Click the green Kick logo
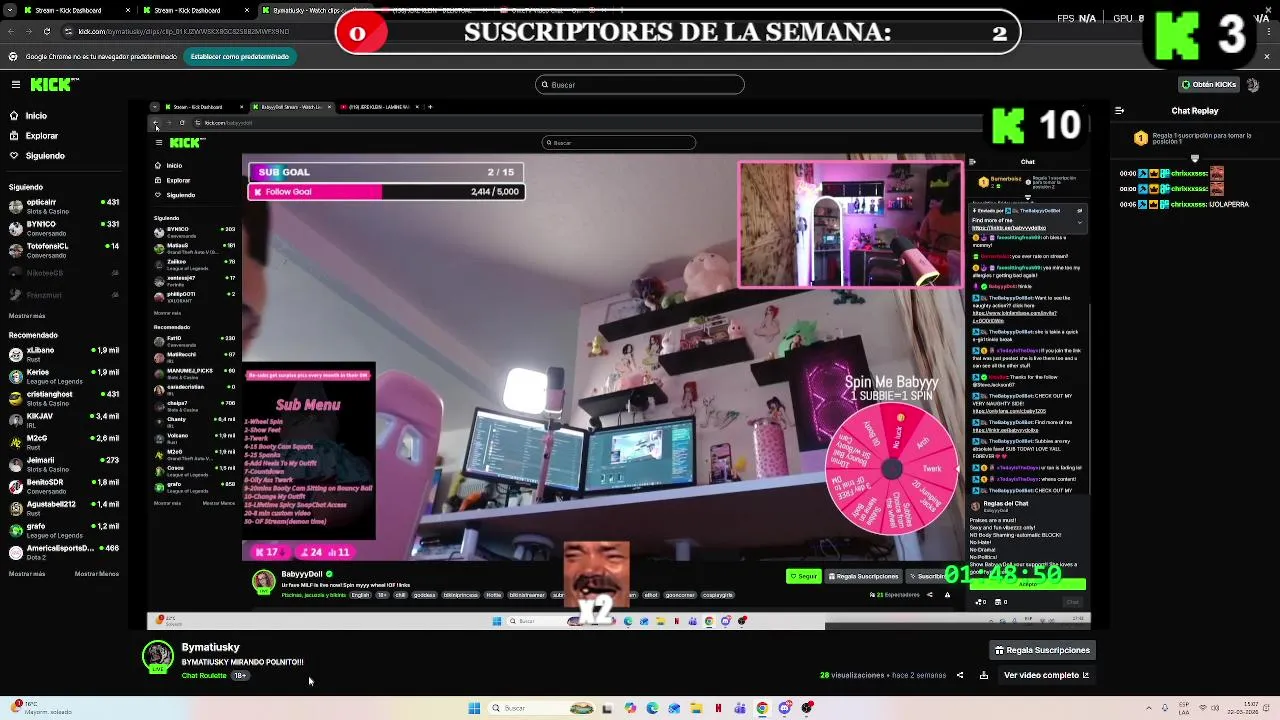The width and height of the screenshot is (1280, 720). coord(50,85)
